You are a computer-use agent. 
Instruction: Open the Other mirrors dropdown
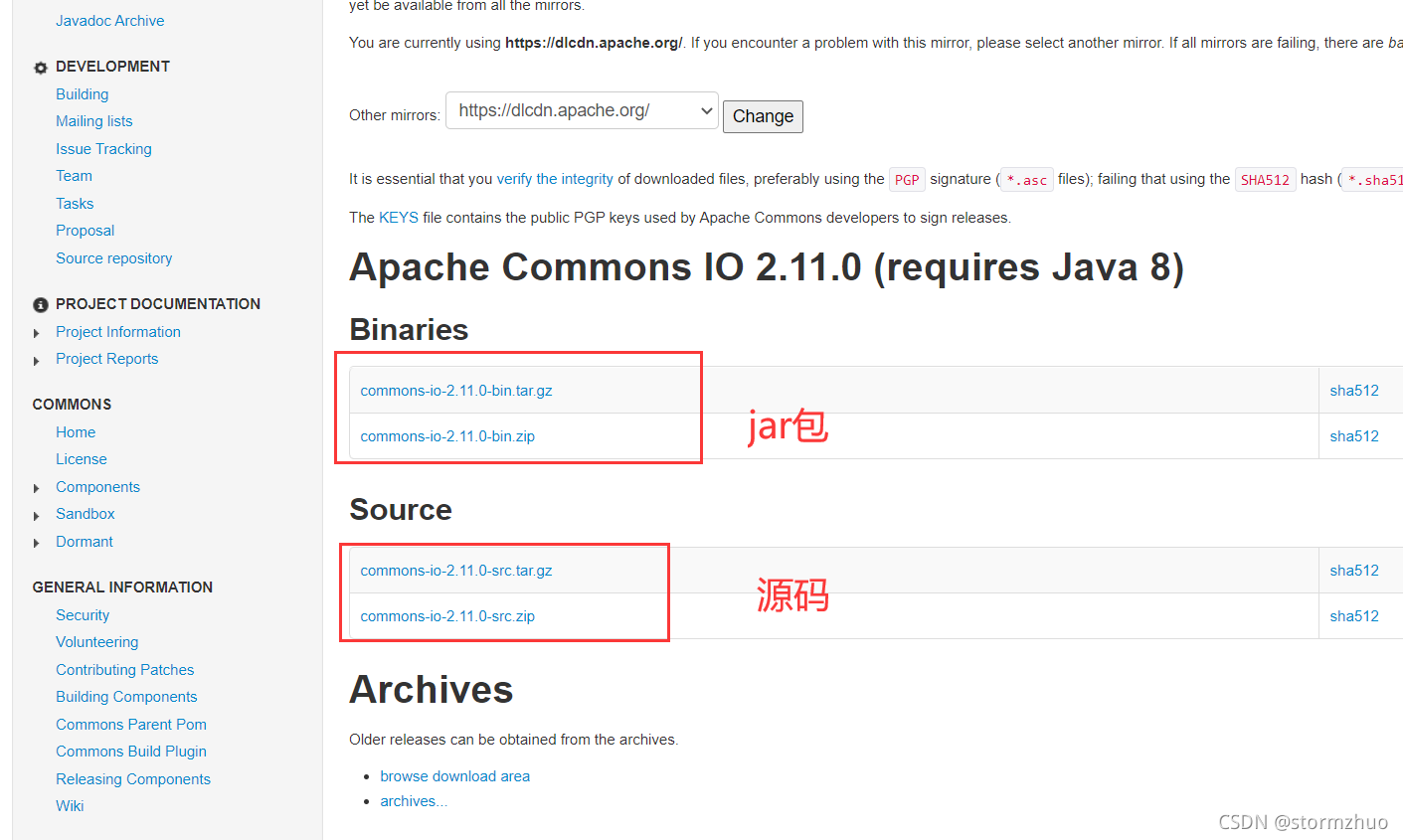click(x=582, y=110)
